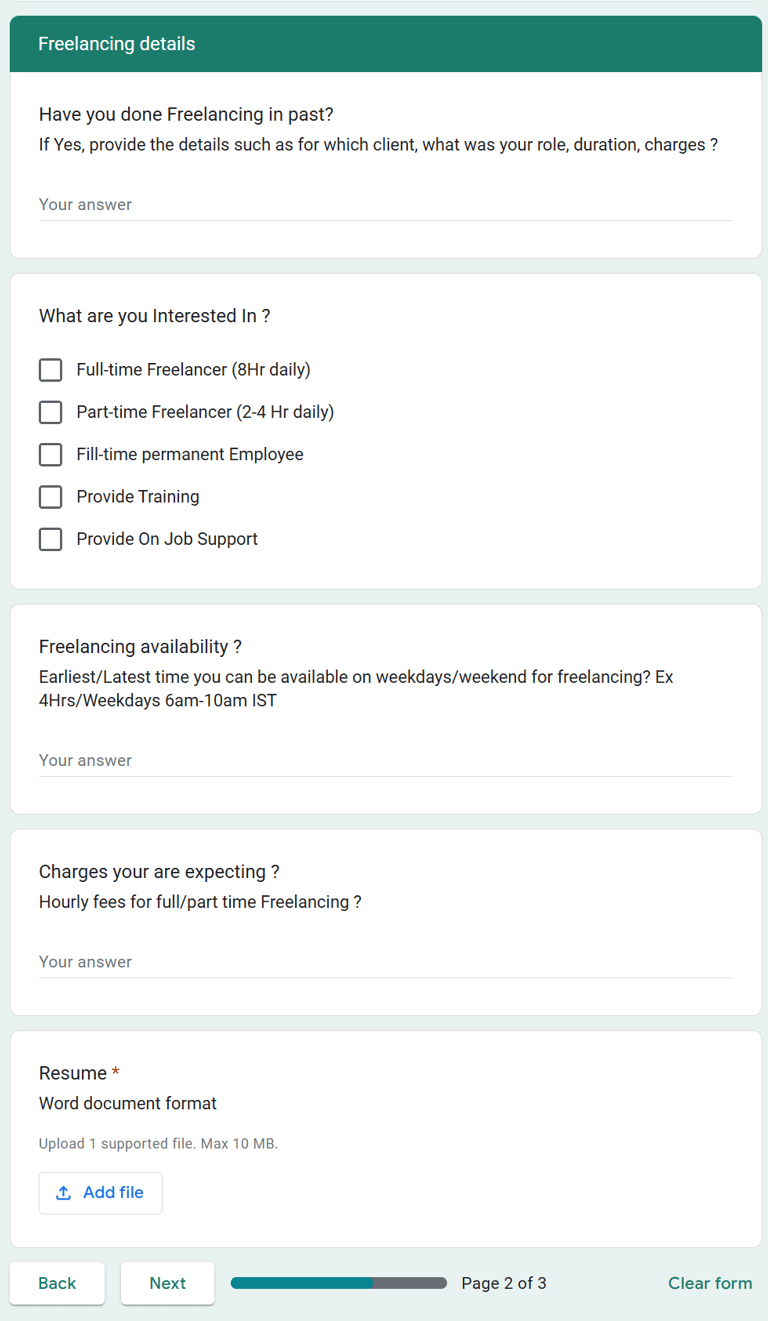768x1321 pixels.
Task: Click the upload icon in Add file
Action: point(63,1193)
